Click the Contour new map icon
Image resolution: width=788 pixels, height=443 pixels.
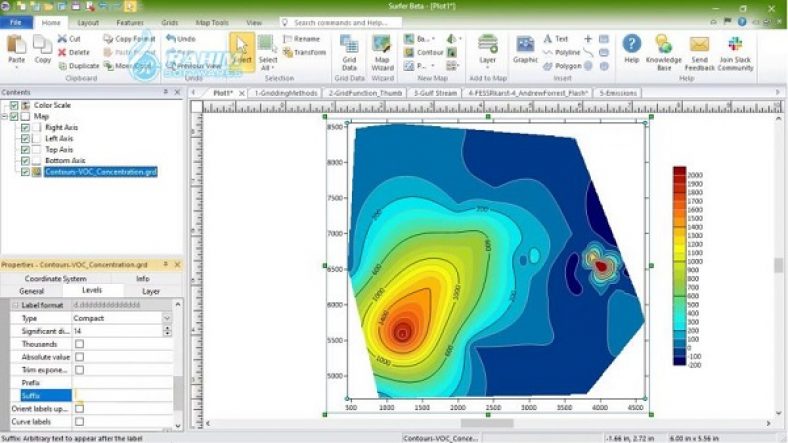coord(410,52)
